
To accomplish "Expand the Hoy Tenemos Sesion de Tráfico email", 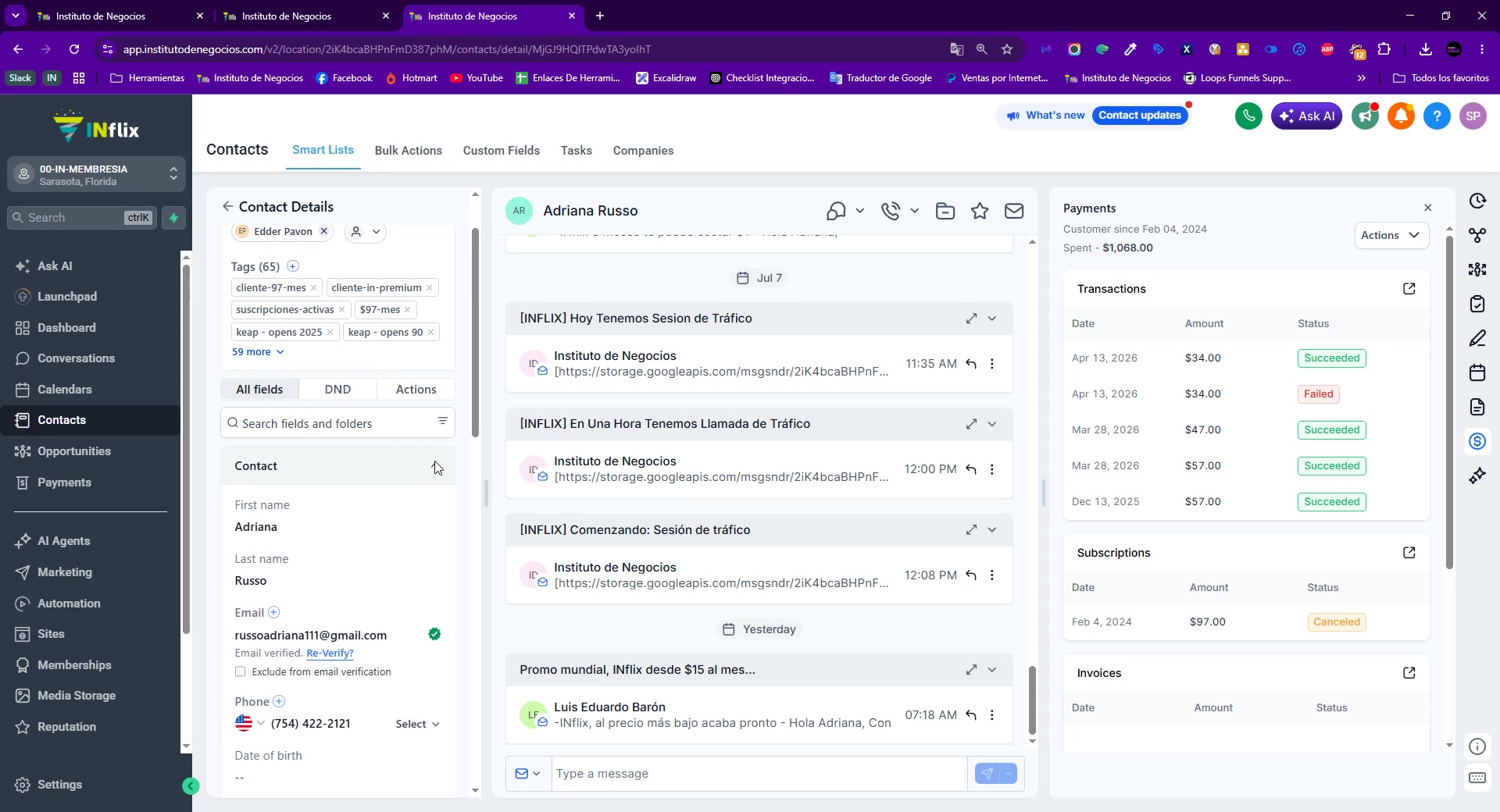I will (x=971, y=319).
